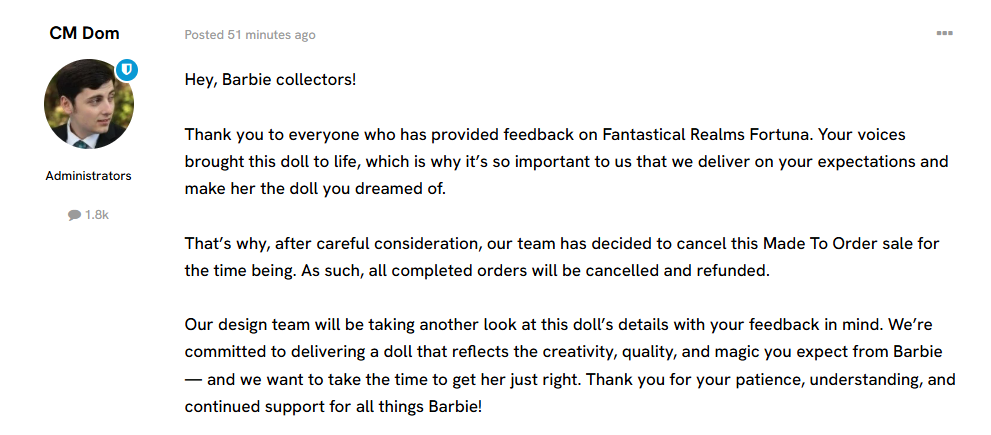The width and height of the screenshot is (991, 435).
Task: Click the Administrators group label
Action: [88, 176]
